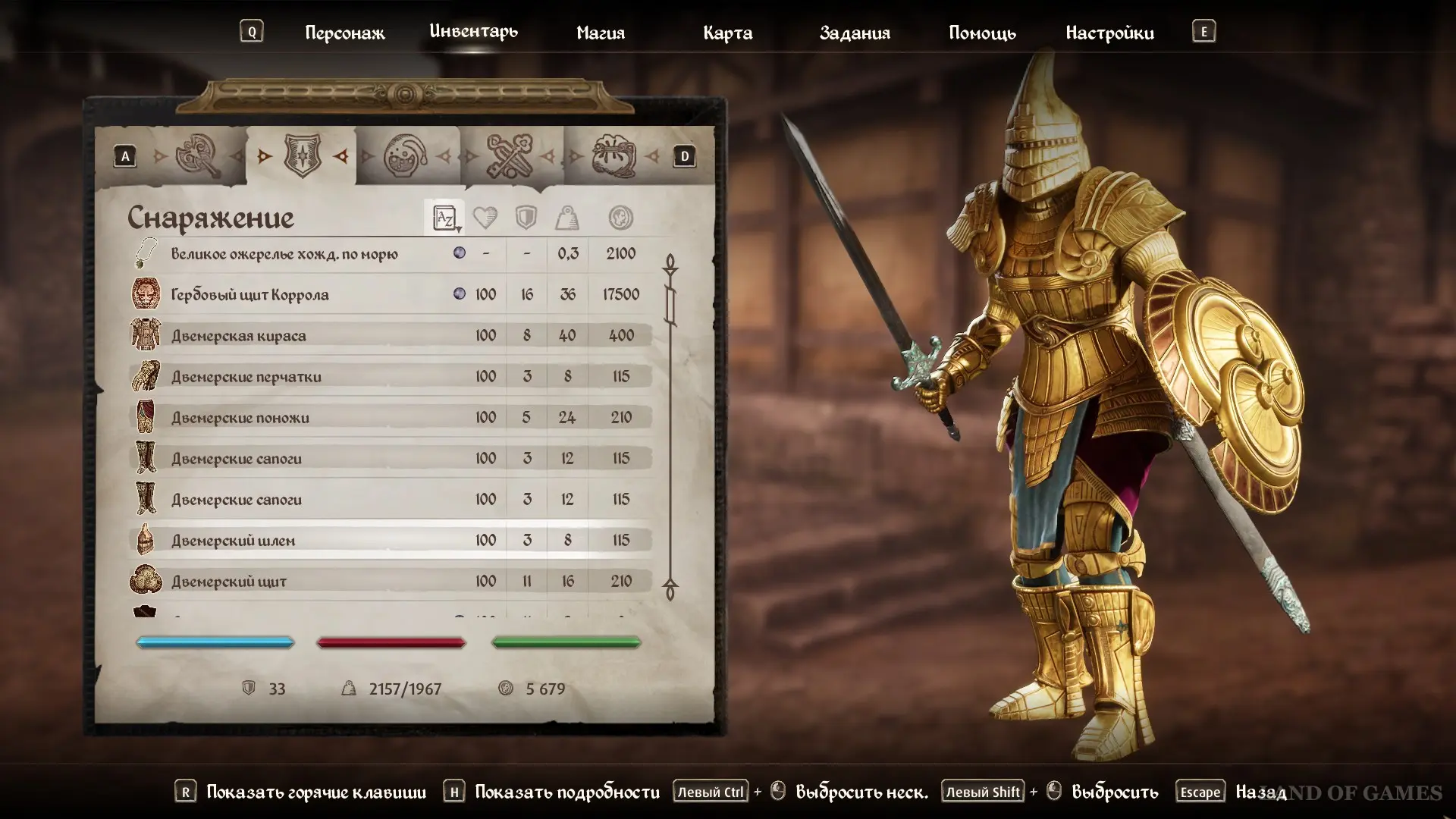Select Двемерские поножи item name
Viewport: 1456px width, 819px height.
tap(240, 417)
